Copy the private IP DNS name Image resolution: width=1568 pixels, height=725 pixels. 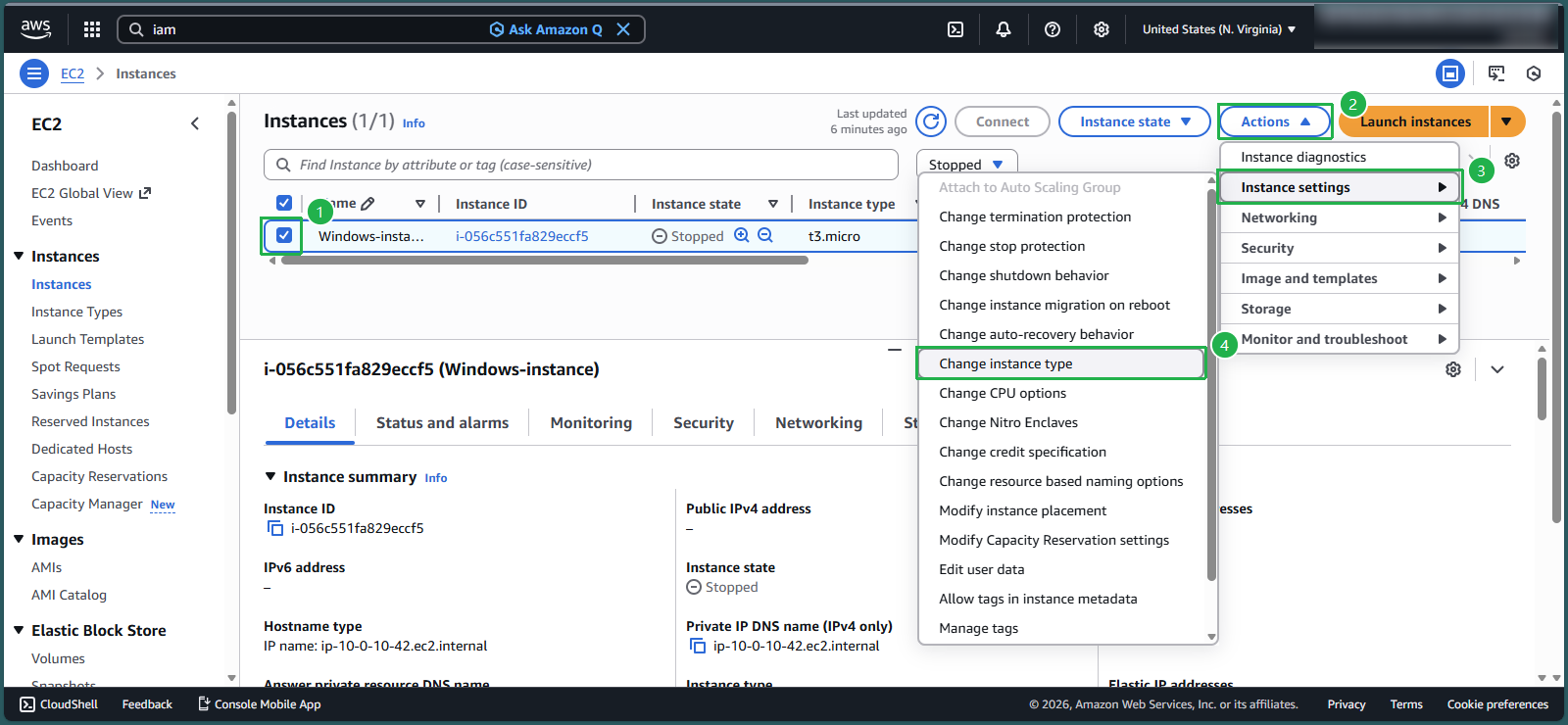pyautogui.click(x=698, y=646)
